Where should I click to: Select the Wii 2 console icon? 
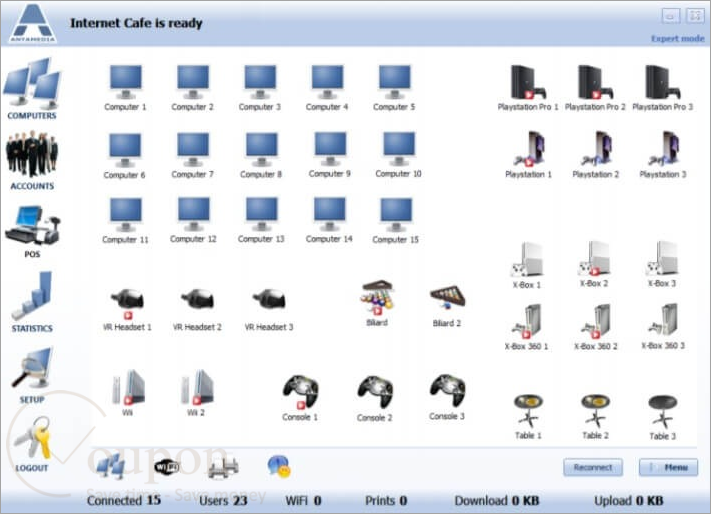coord(196,388)
